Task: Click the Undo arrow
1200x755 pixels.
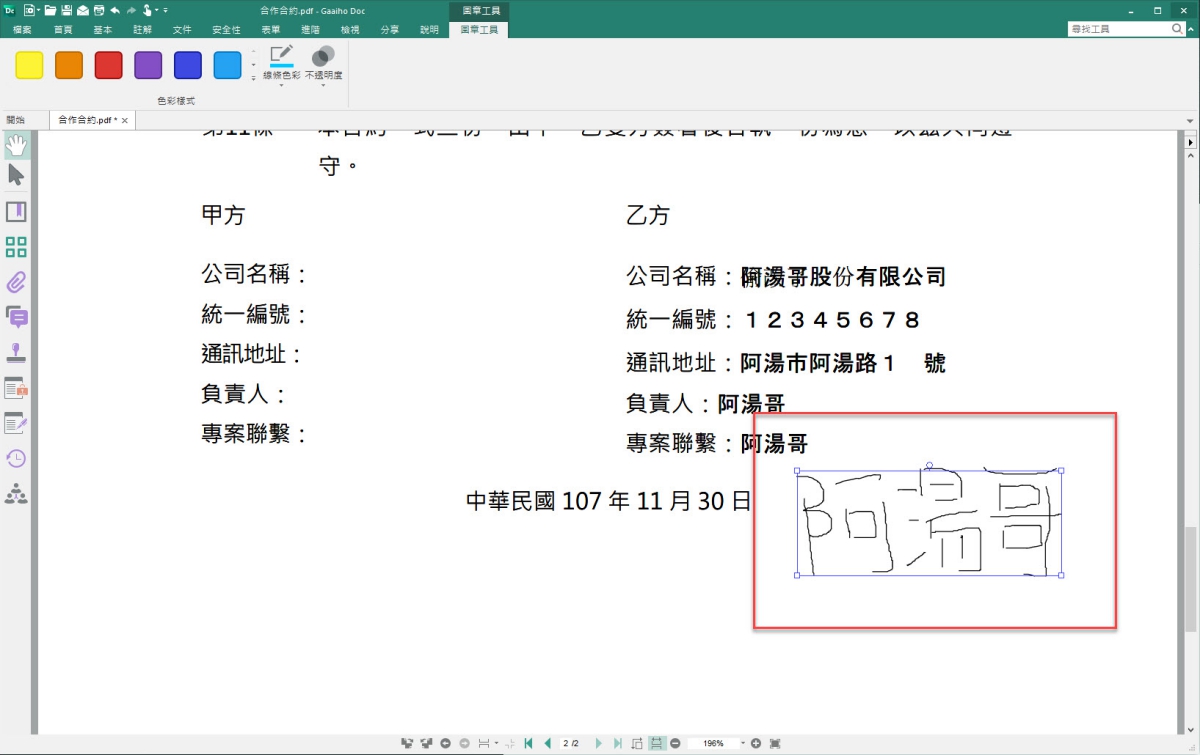Action: click(x=114, y=10)
